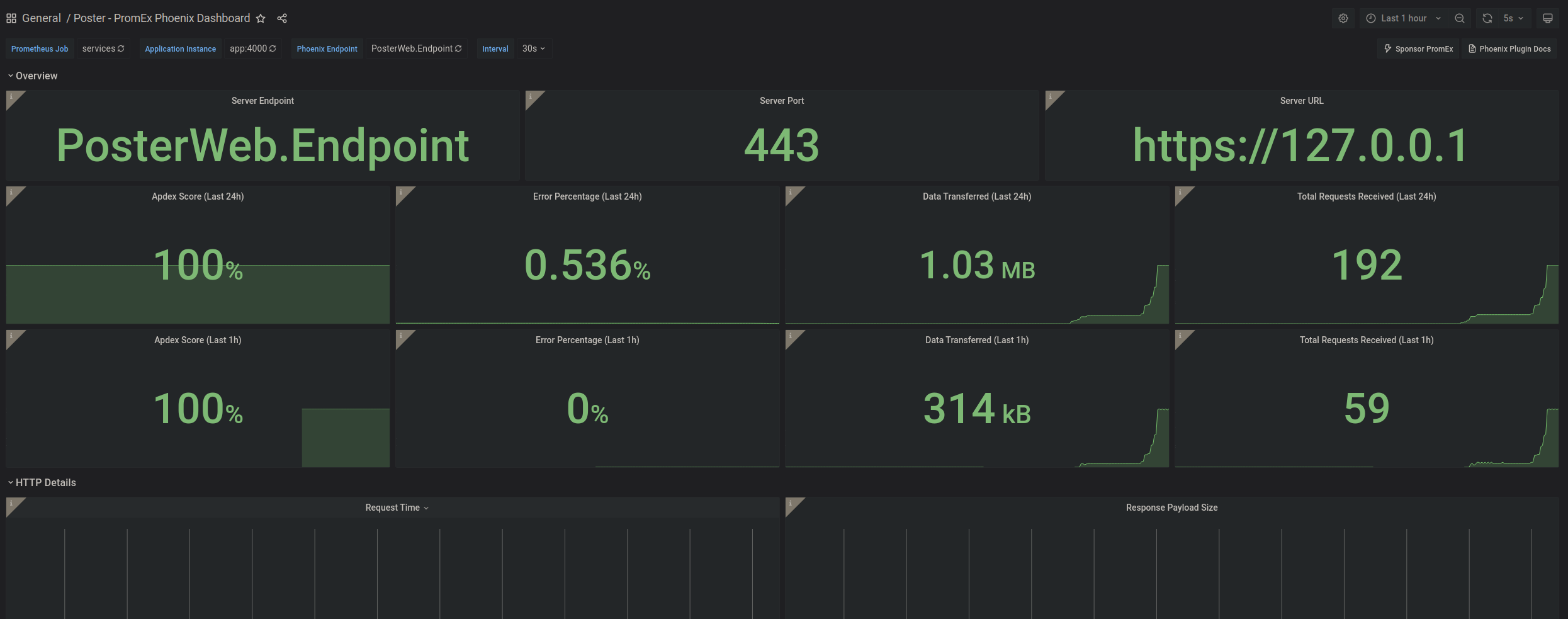Show info for Total Requests Received (Last 1h)

pyautogui.click(x=1181, y=336)
